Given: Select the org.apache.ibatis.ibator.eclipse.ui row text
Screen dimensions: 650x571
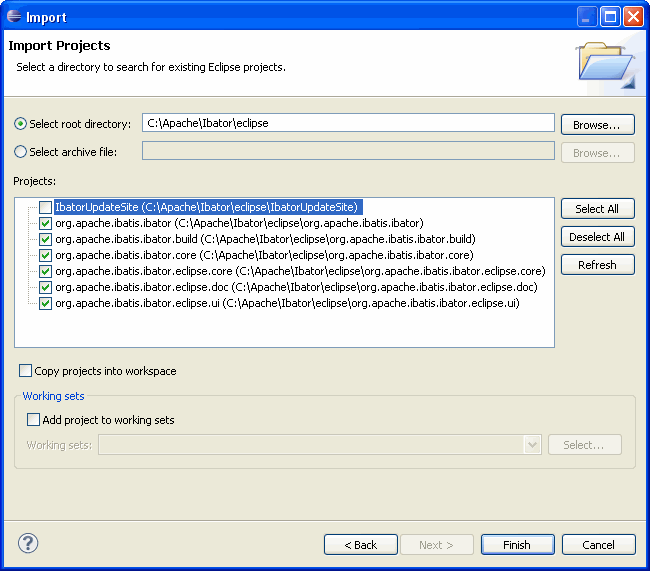Looking at the screenshot, I should point(287,303).
